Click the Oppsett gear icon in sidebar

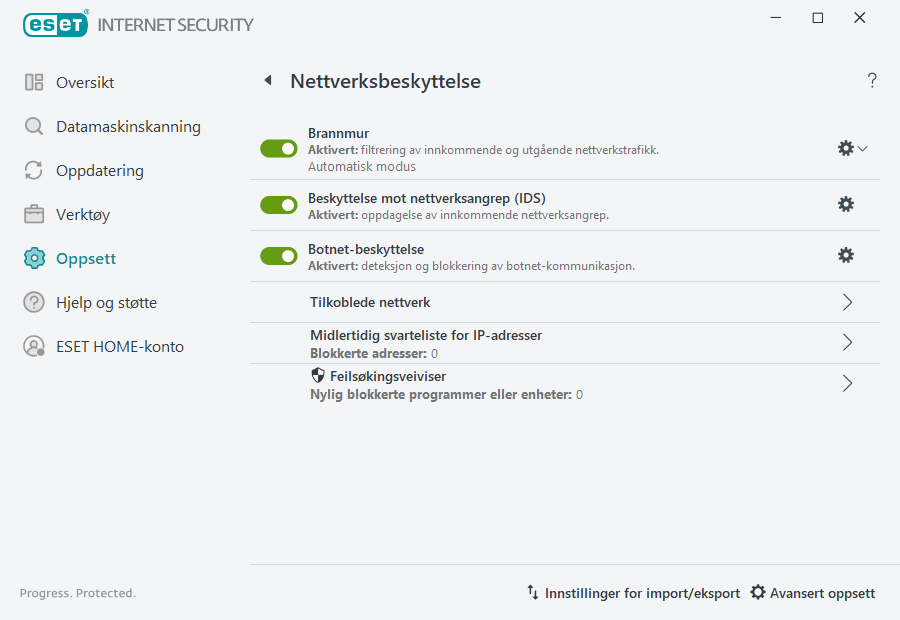(33, 258)
